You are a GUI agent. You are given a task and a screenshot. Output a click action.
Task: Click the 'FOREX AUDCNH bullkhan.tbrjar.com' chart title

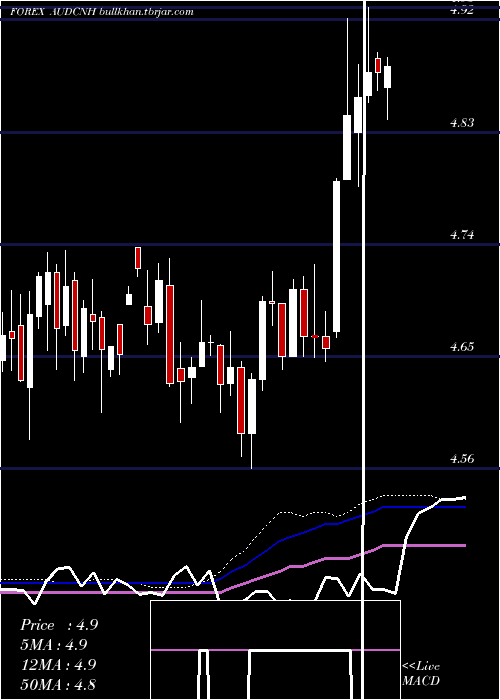pyautogui.click(x=102, y=12)
